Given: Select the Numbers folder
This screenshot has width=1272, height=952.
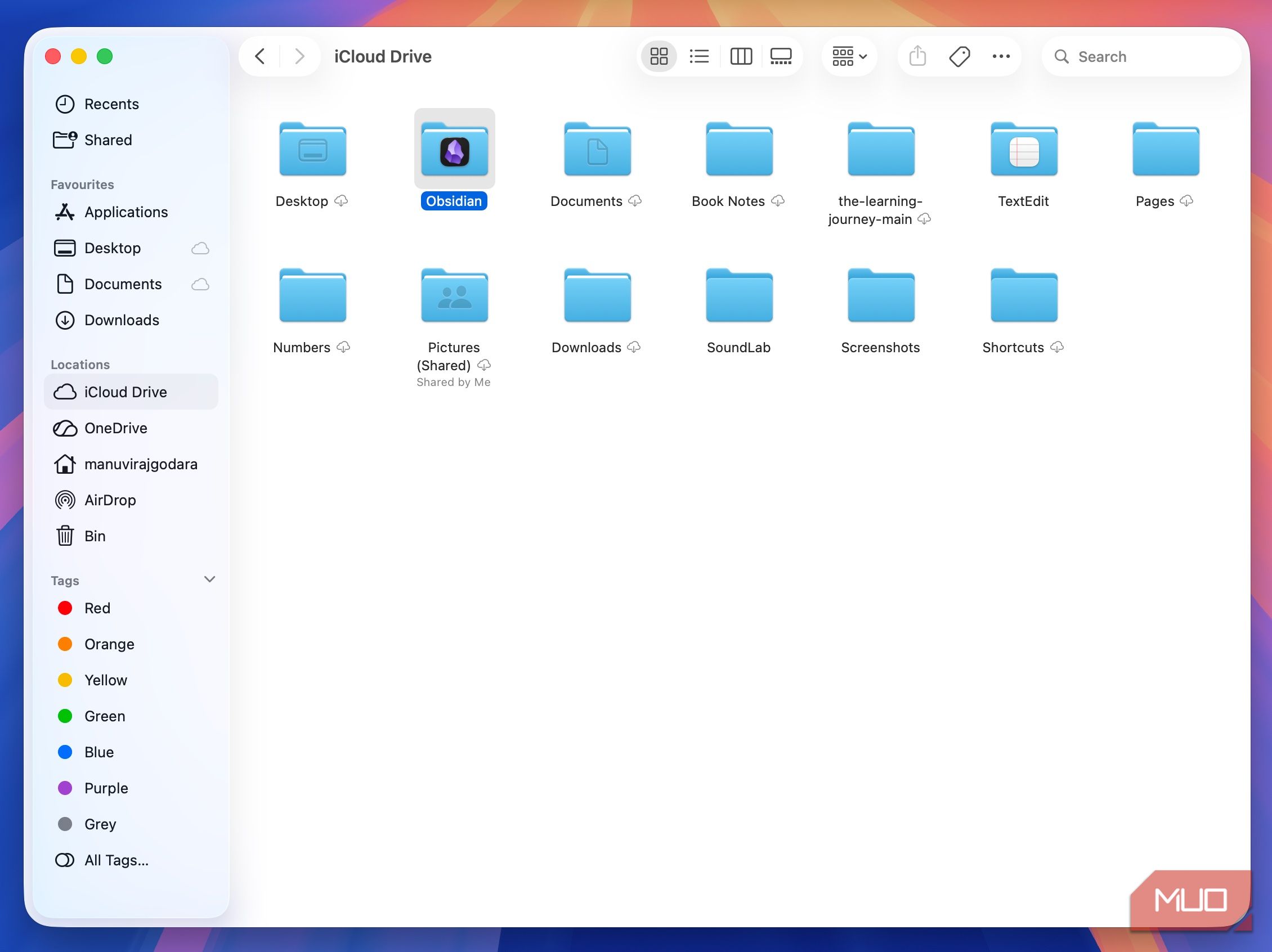Looking at the screenshot, I should tap(312, 295).
